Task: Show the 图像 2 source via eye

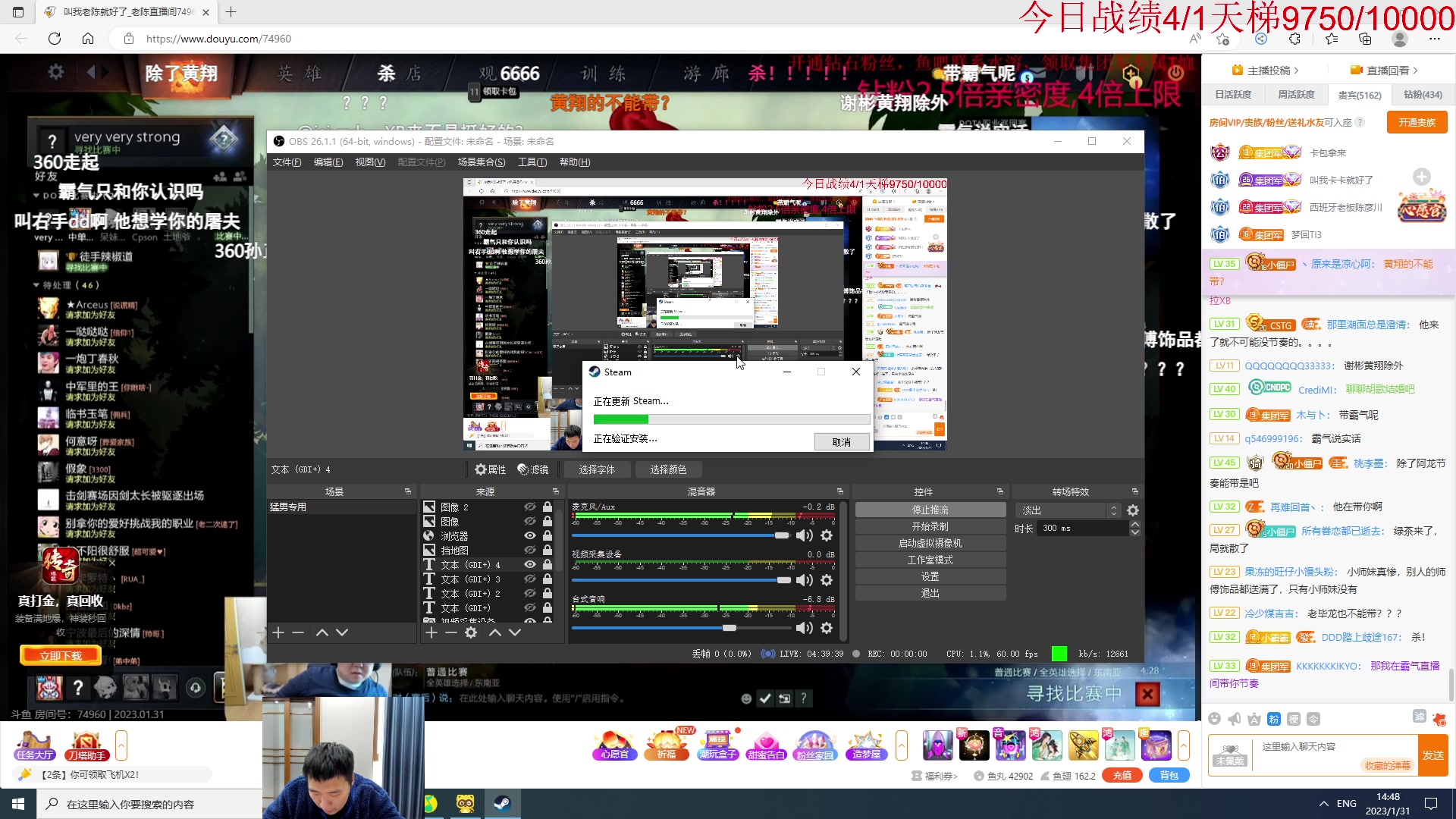Action: [x=530, y=507]
